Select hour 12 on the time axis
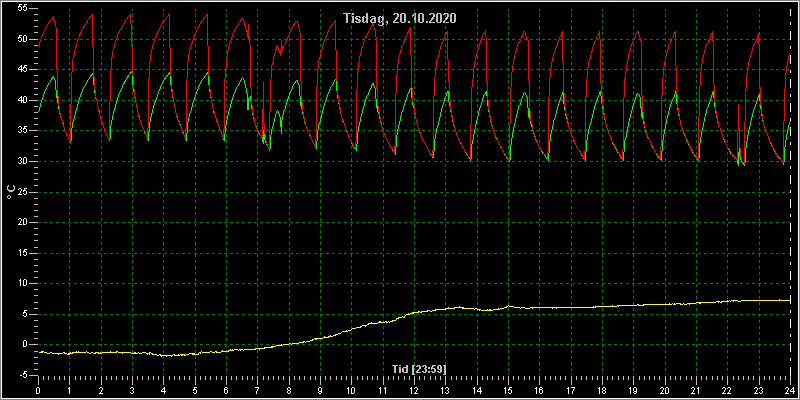Image resolution: width=800 pixels, height=400 pixels. click(414, 391)
